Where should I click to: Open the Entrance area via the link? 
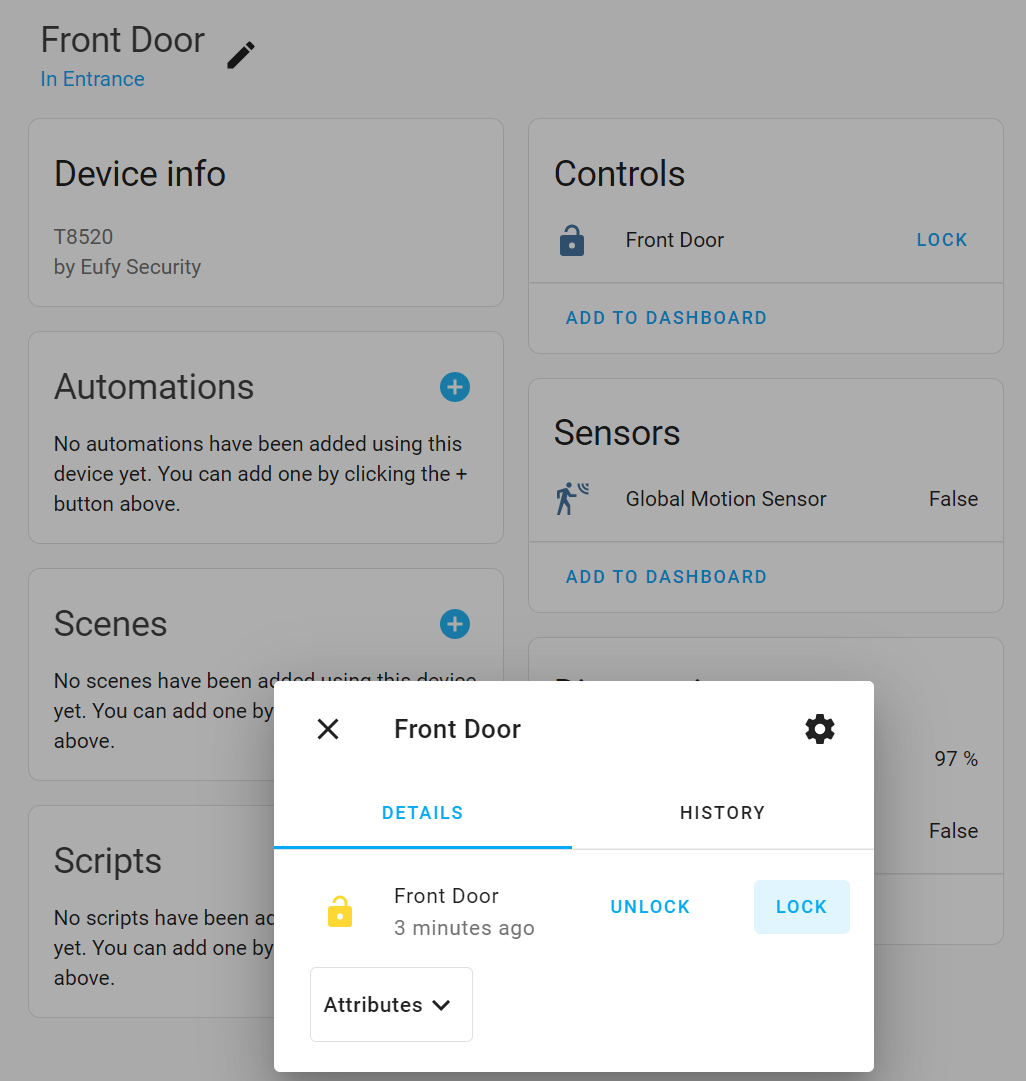(92, 79)
